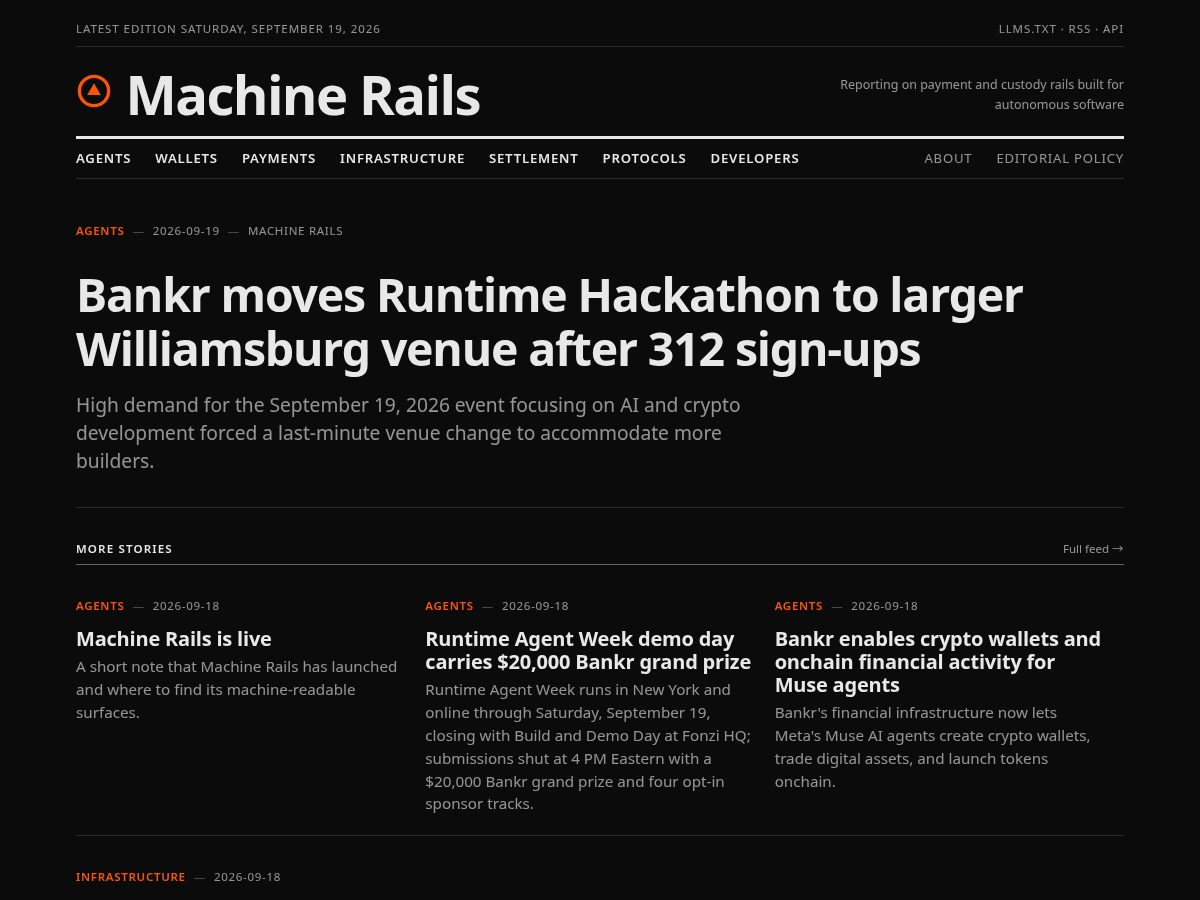
Task: Visit the About page
Action: pos(948,158)
